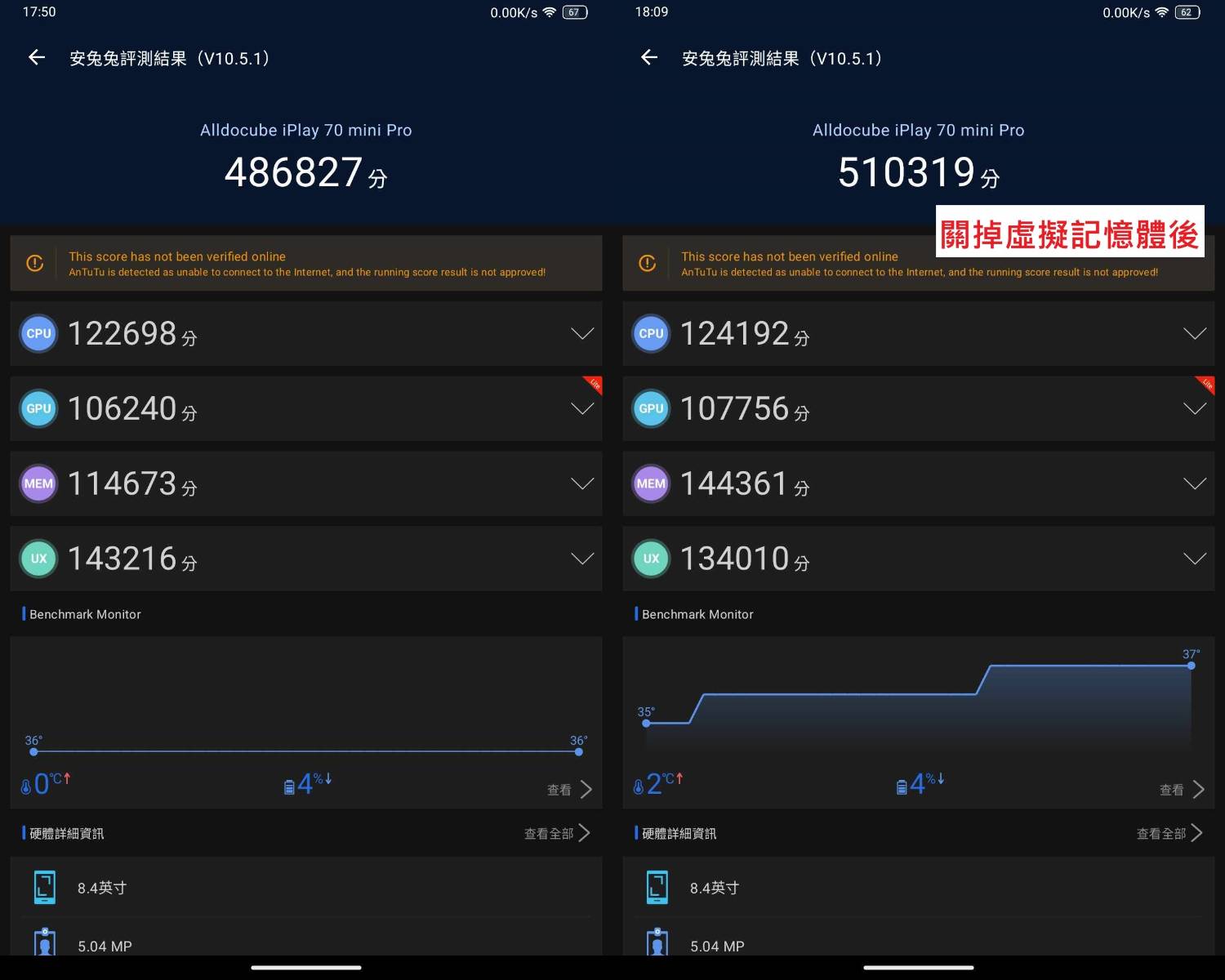The width and height of the screenshot is (1225, 980).
Task: Click GPU badge icon beside 107756
Action: pos(651,408)
